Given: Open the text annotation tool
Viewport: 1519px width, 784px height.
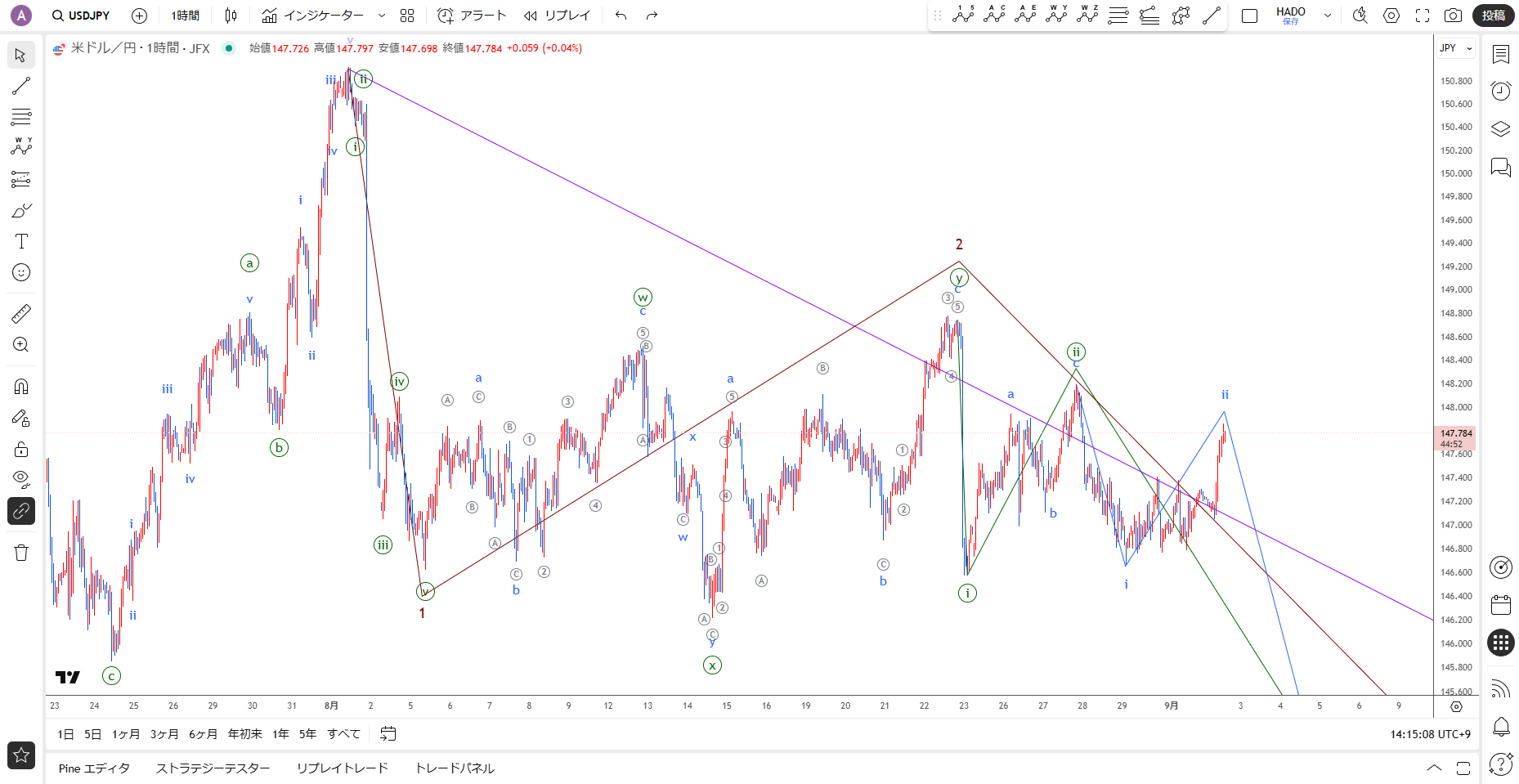Looking at the screenshot, I should click(x=21, y=241).
